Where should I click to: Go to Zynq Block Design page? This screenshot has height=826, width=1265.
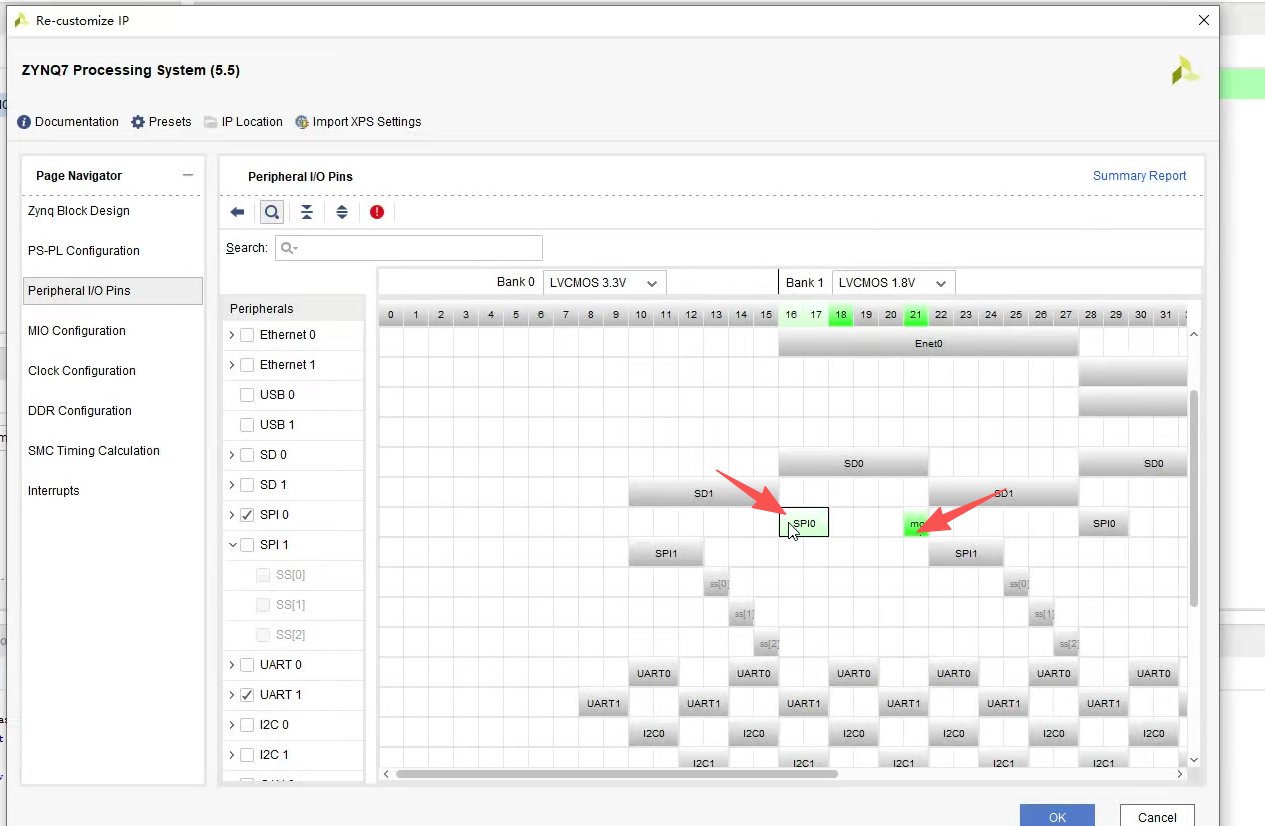point(79,211)
